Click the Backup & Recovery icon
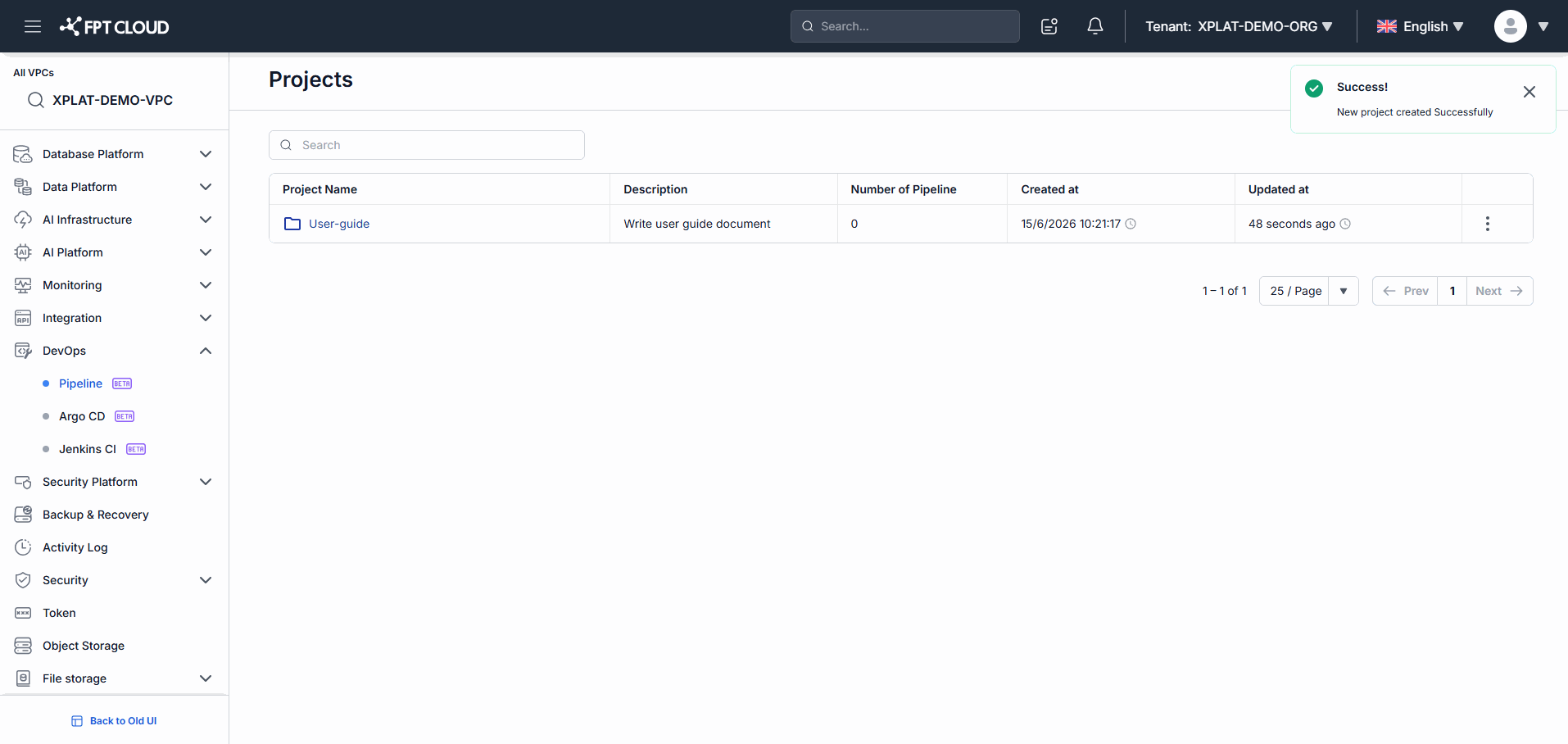1568x744 pixels. coord(23,515)
